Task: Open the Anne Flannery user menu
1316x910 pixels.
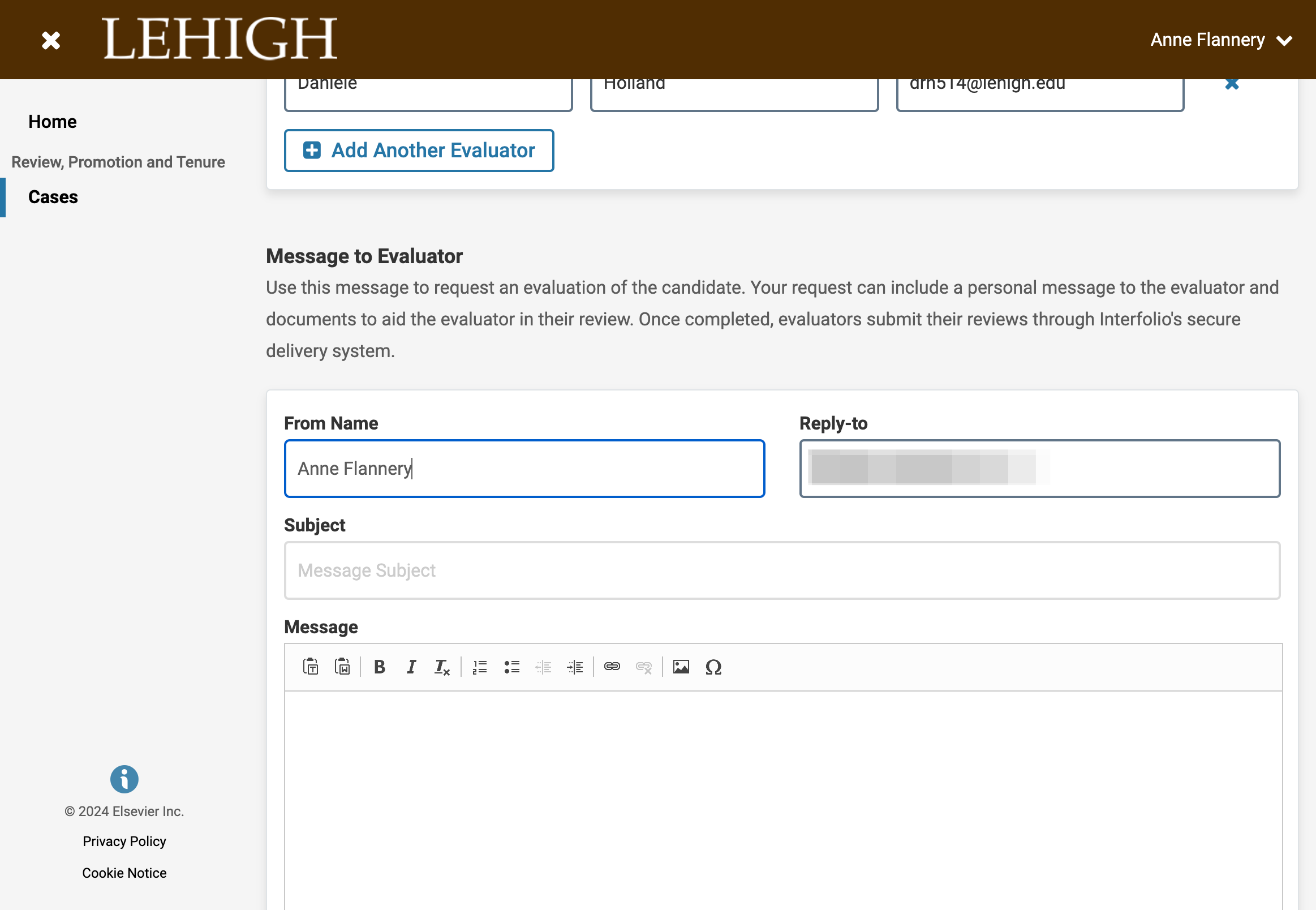Action: tap(1221, 40)
